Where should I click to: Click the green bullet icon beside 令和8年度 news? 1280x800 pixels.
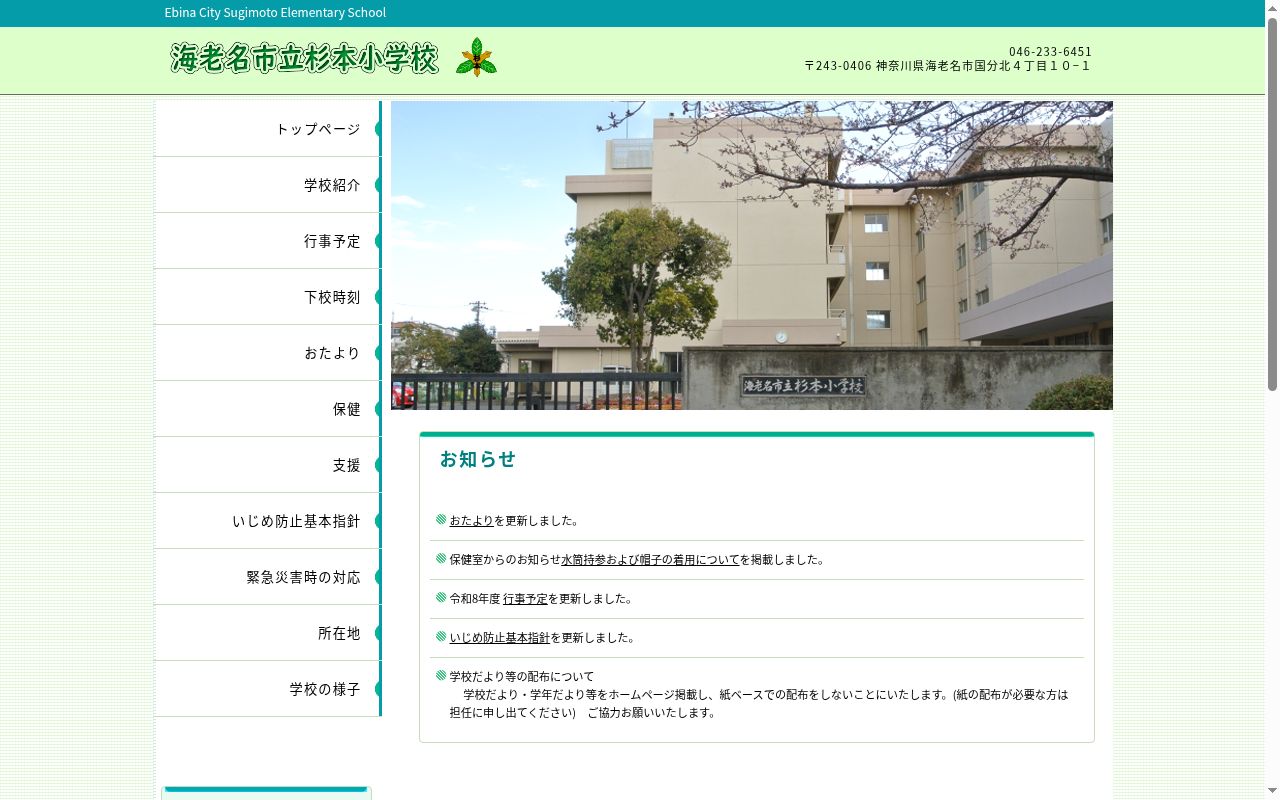441,598
